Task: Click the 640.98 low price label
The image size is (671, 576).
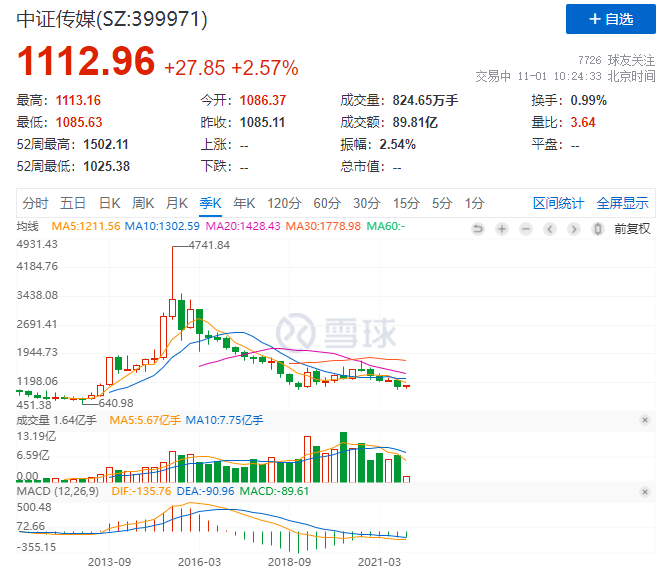Action: tap(116, 403)
